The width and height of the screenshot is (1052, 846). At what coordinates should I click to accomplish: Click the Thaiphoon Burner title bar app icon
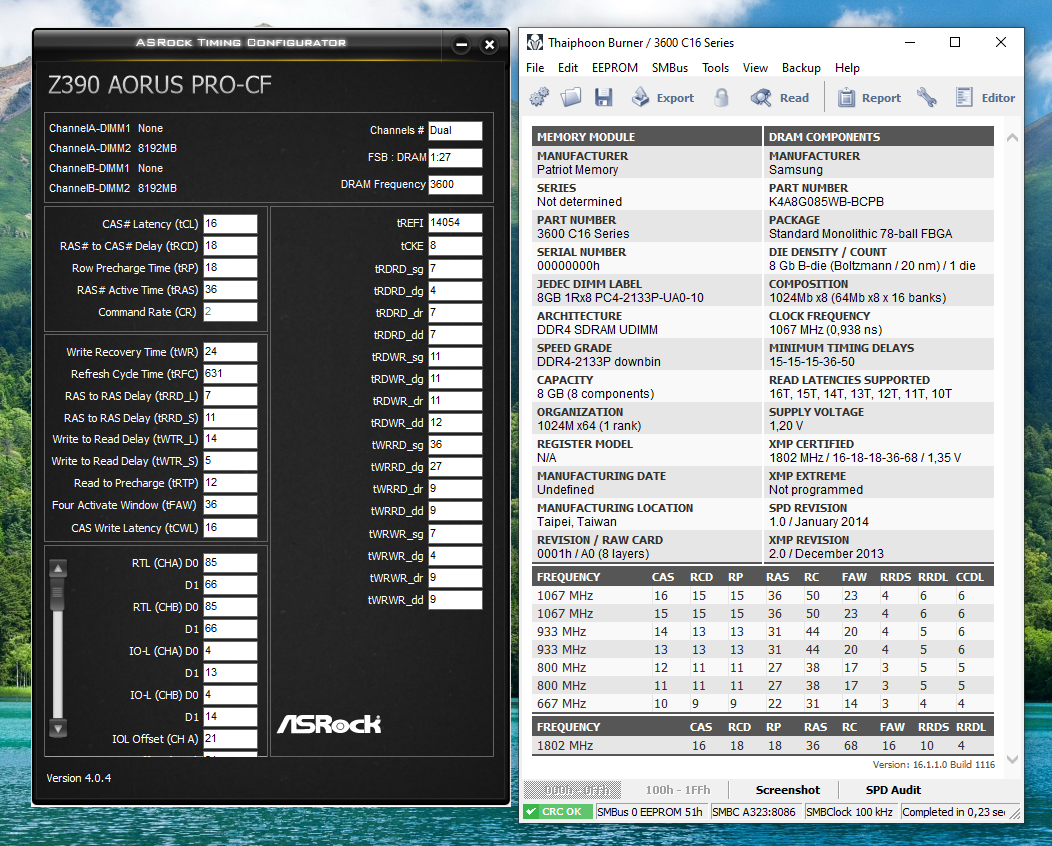coord(535,42)
